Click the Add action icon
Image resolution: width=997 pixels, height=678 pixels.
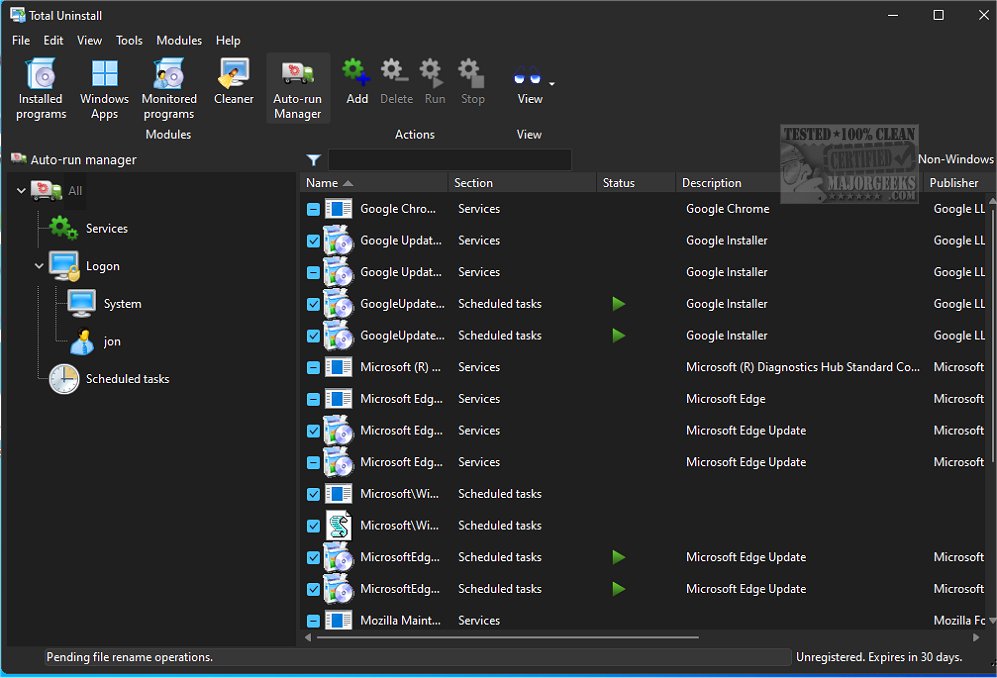point(357,82)
